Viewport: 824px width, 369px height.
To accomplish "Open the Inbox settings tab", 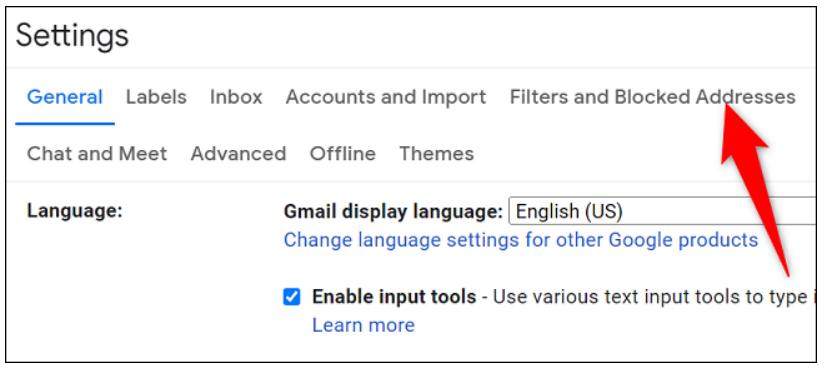I will point(236,97).
